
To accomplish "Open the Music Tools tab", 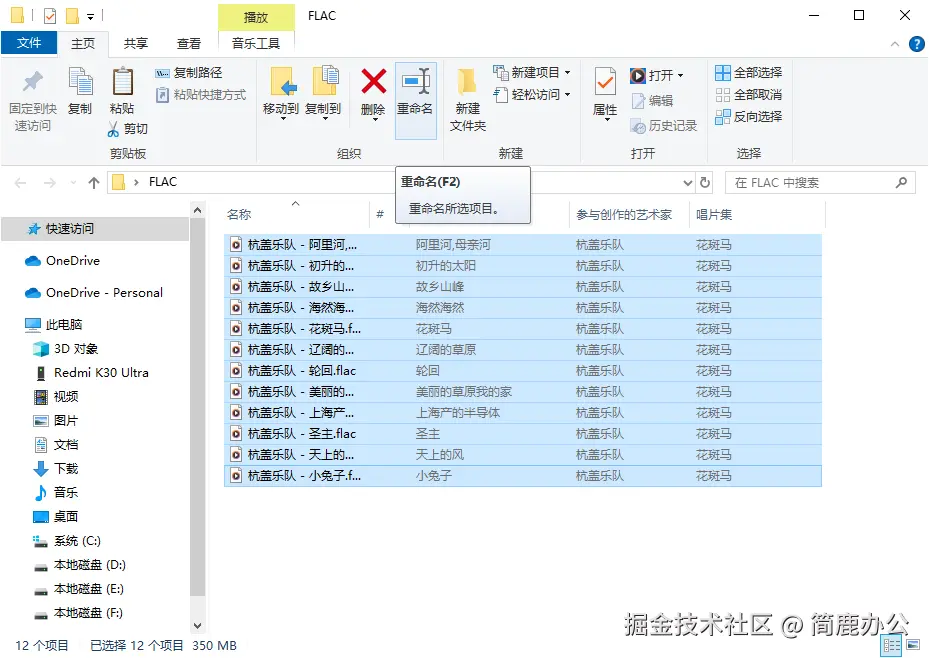I will pyautogui.click(x=256, y=43).
